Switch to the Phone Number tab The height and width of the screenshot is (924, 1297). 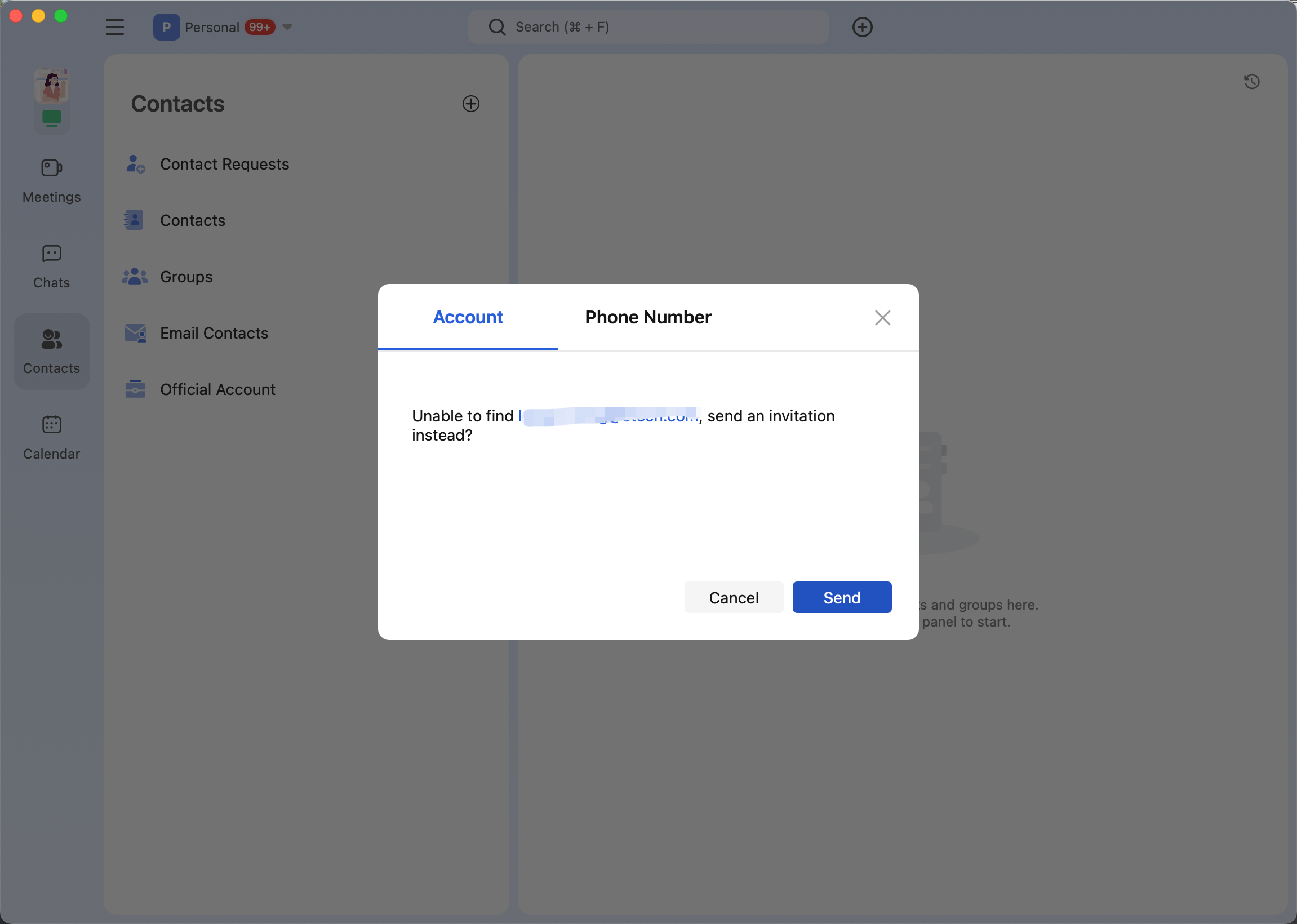coord(647,317)
